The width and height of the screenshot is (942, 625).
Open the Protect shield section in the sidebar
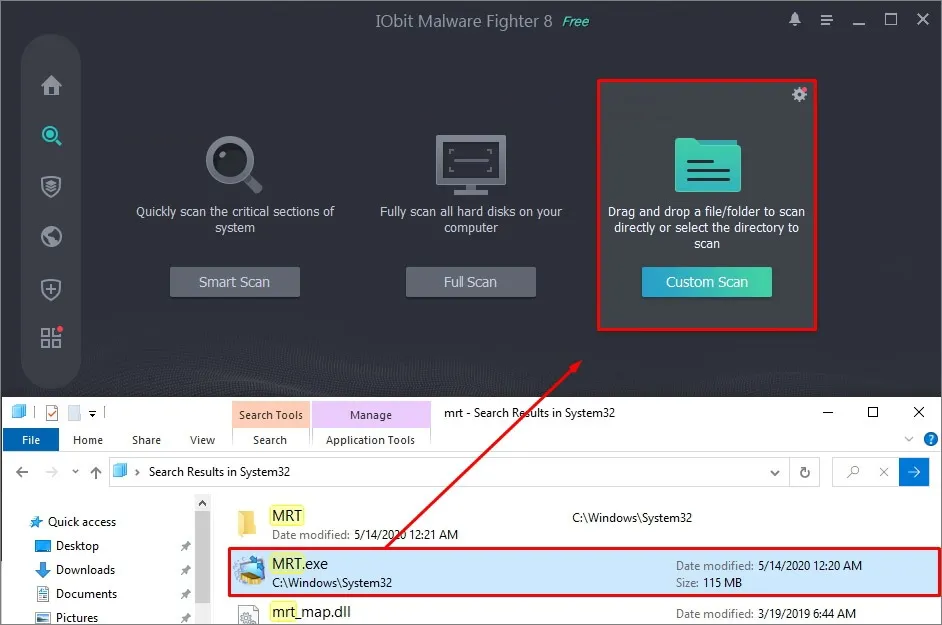50,187
